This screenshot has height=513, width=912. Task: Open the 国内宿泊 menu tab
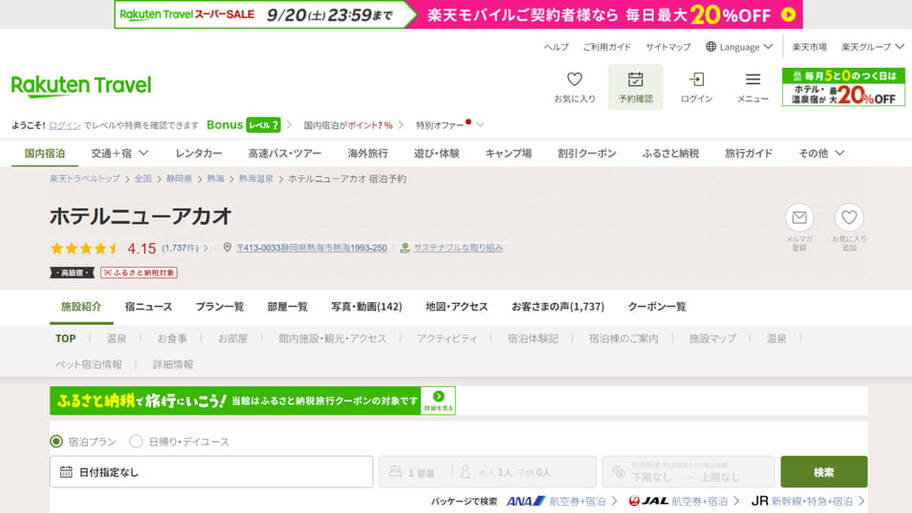[44, 153]
